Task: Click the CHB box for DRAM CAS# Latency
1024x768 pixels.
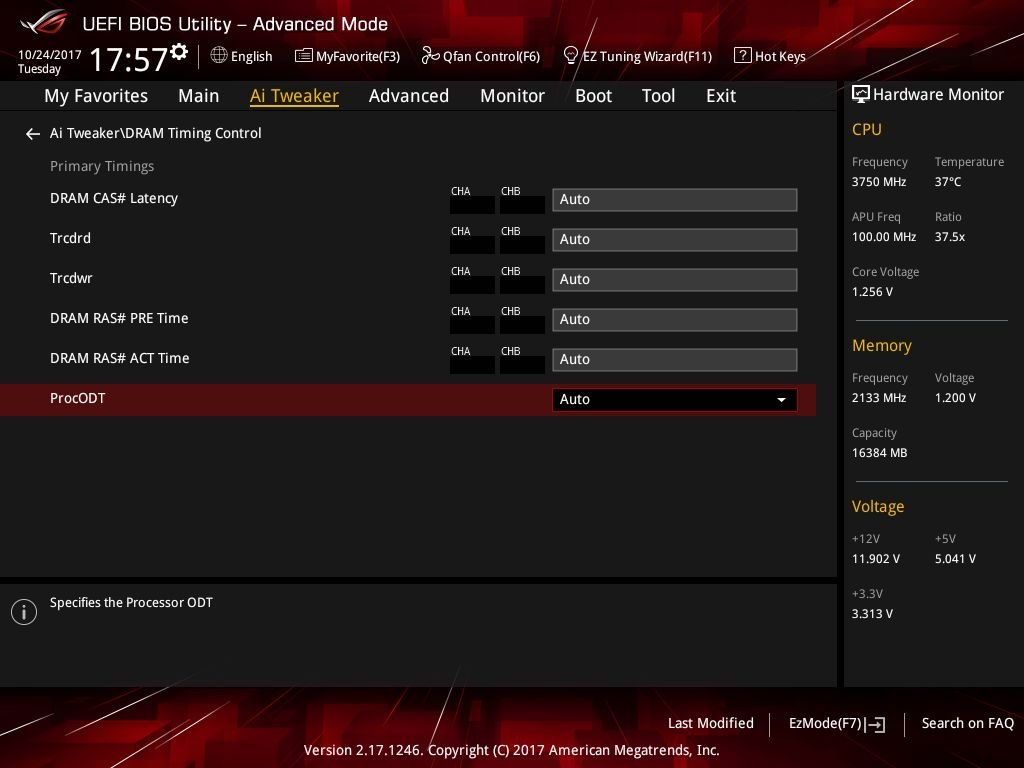Action: pos(522,205)
